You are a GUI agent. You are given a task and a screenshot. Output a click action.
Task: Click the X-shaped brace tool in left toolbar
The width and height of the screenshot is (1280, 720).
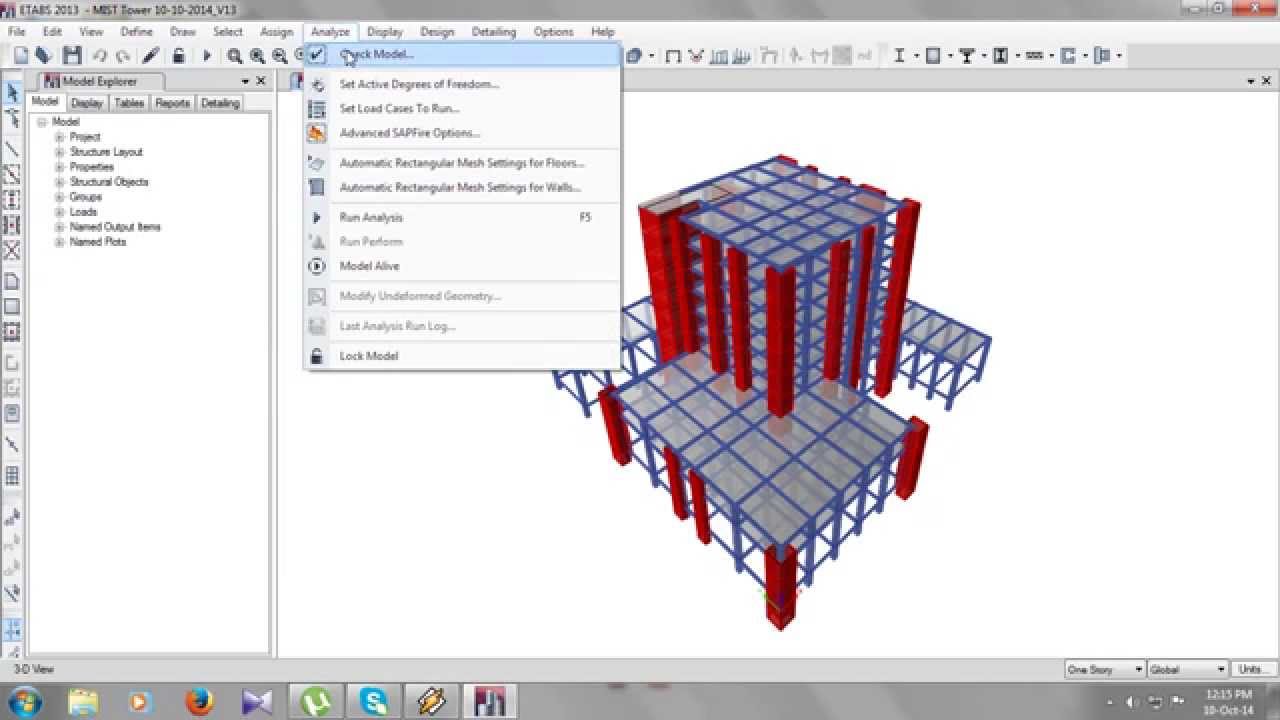pyautogui.click(x=12, y=250)
